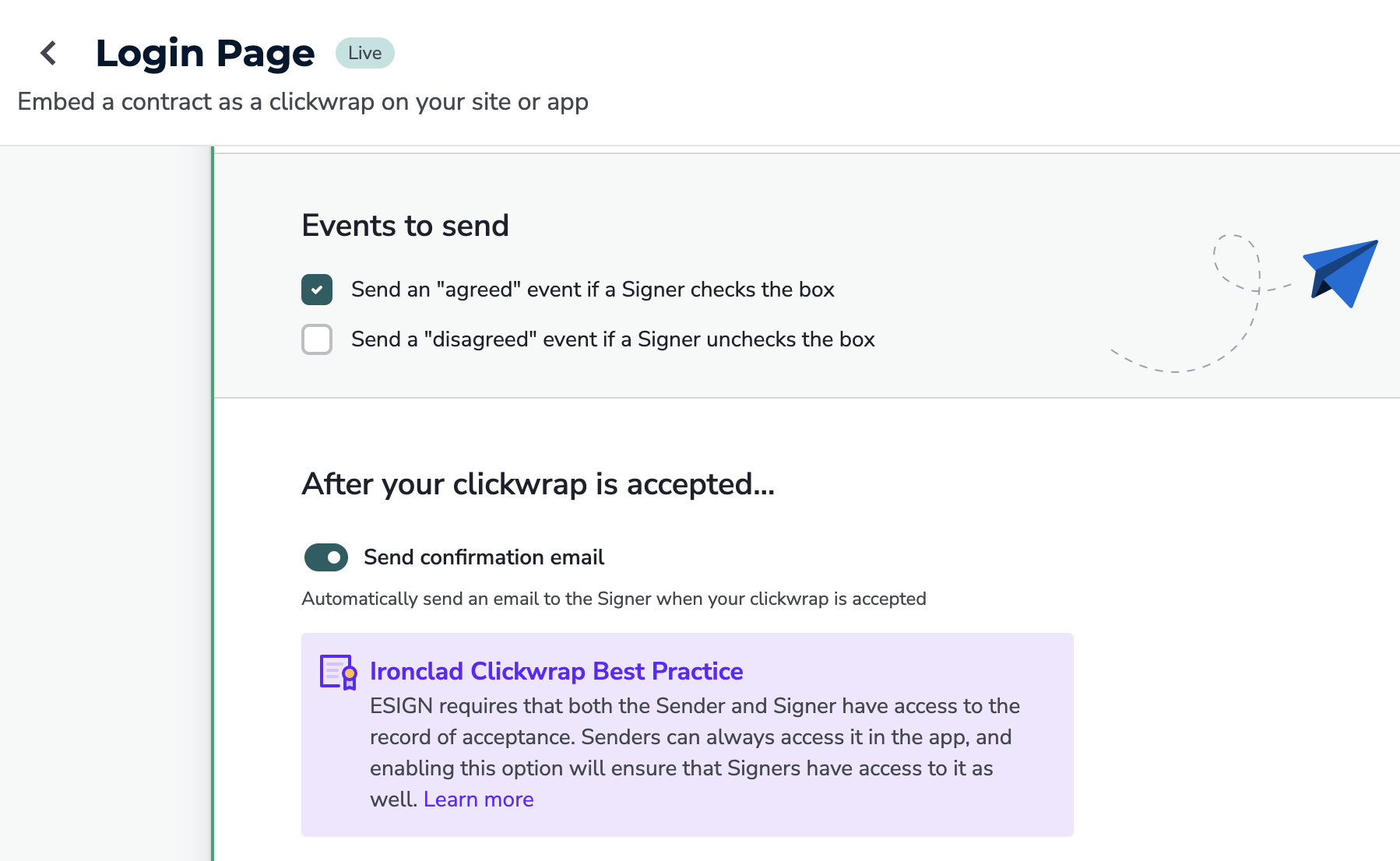Click the Ironclad Clickwrap Best Practice heading
Viewport: 1400px width, 861px height.
click(x=556, y=671)
